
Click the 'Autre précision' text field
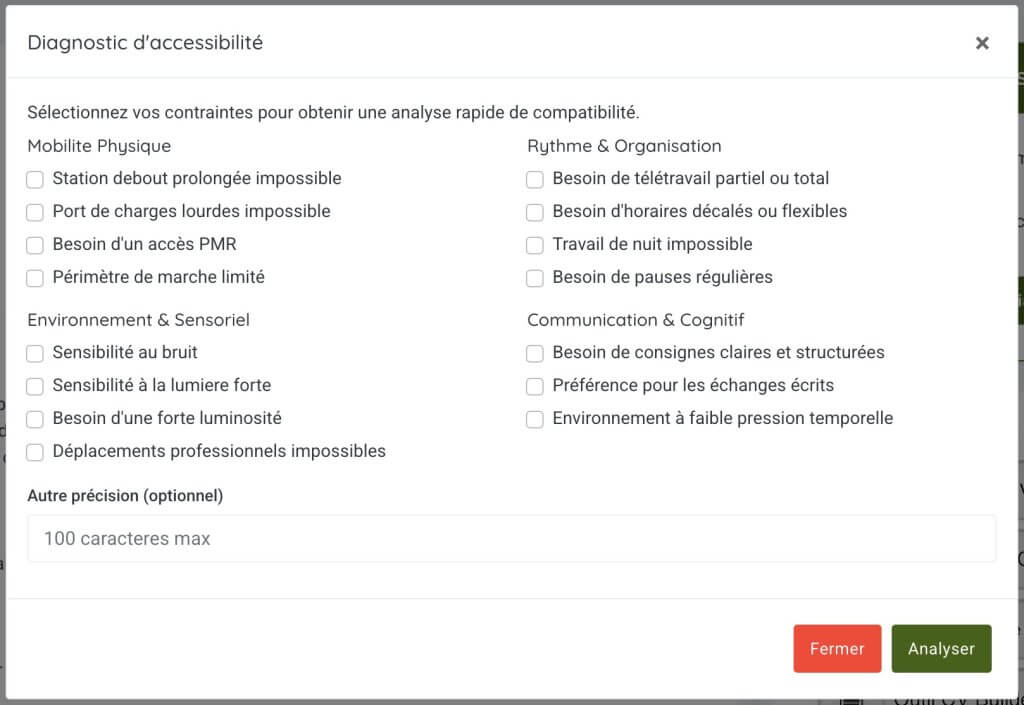tap(511, 539)
